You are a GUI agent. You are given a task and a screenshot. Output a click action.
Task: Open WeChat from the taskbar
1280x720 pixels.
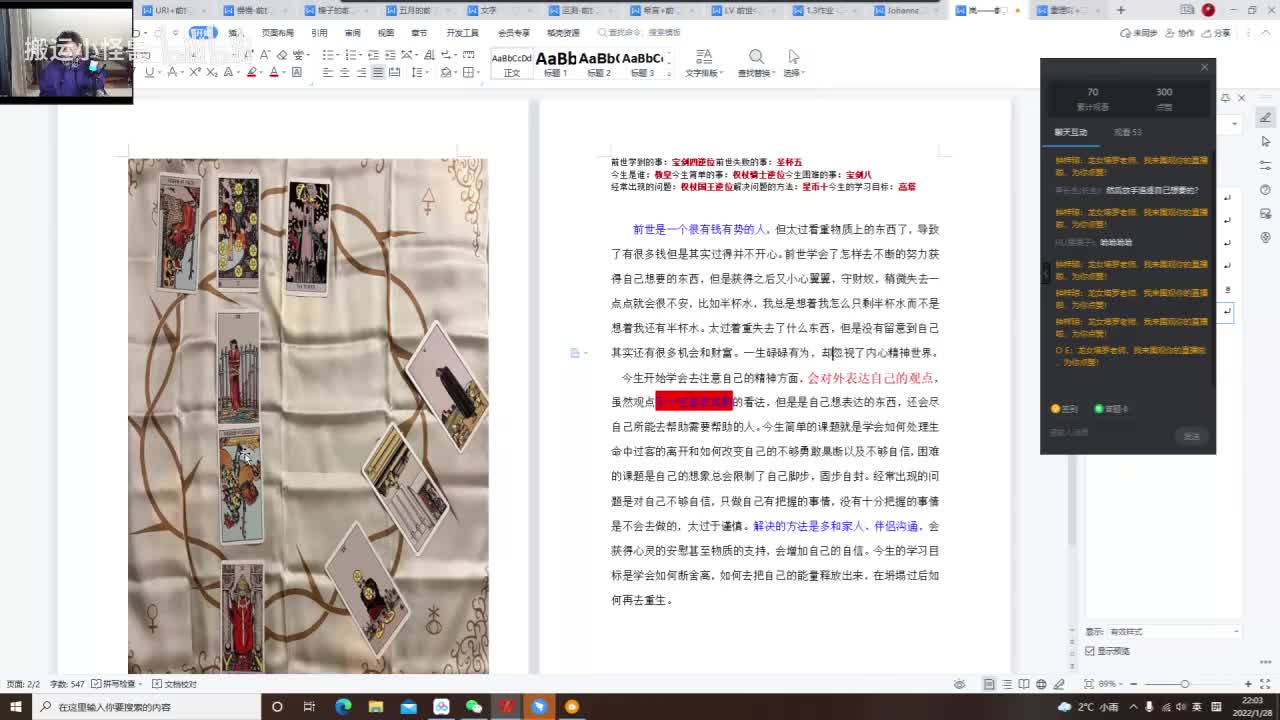(x=474, y=707)
